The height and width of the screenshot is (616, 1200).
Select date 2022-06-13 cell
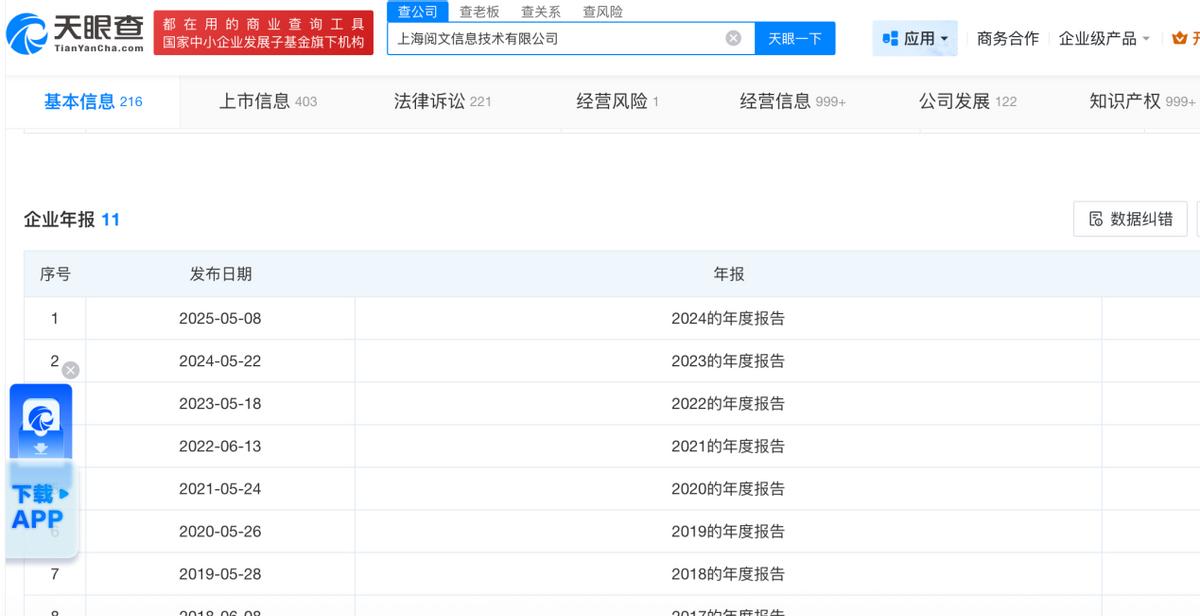pyautogui.click(x=220, y=446)
